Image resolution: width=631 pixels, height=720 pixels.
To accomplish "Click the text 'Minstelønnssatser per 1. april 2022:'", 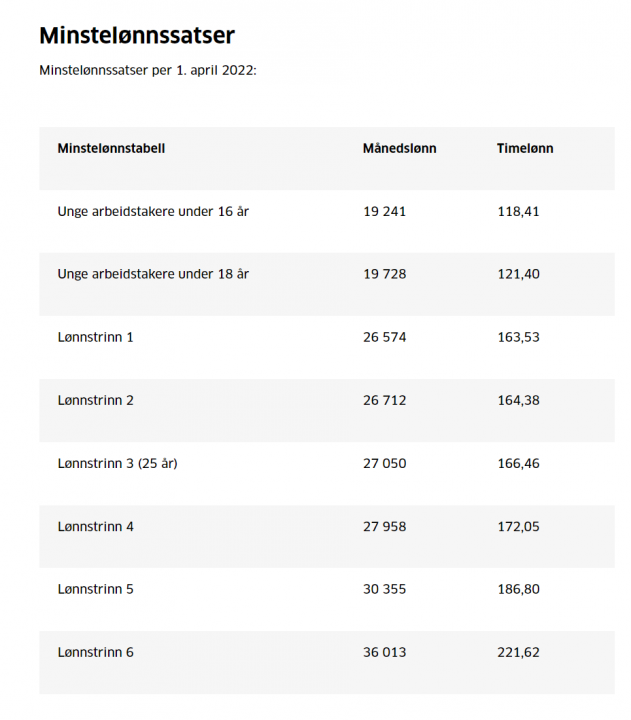I will [x=148, y=70].
